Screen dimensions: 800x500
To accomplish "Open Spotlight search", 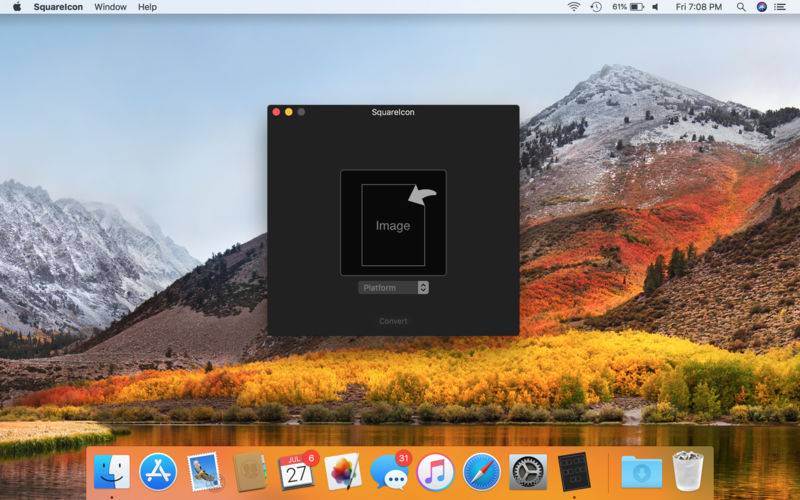I will [x=741, y=7].
